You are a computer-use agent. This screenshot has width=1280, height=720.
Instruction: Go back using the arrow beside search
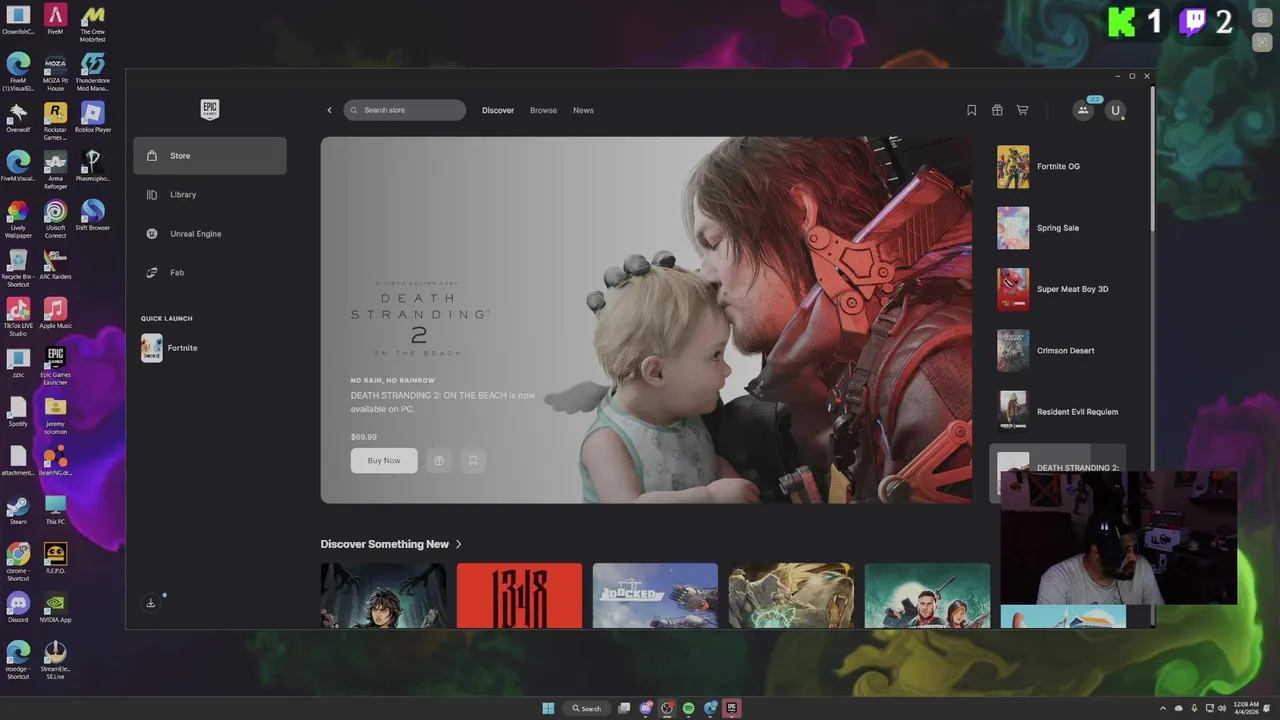pyautogui.click(x=329, y=110)
